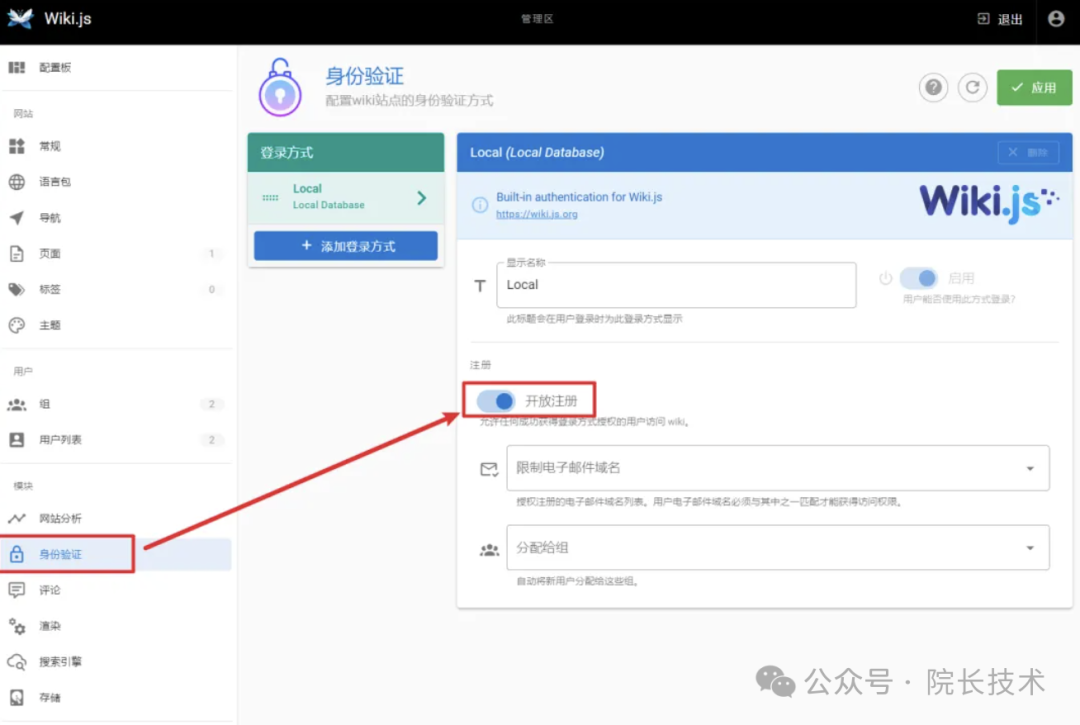The height and width of the screenshot is (725, 1080).
Task: Click the 评论 comments icon
Action: (x=17, y=589)
